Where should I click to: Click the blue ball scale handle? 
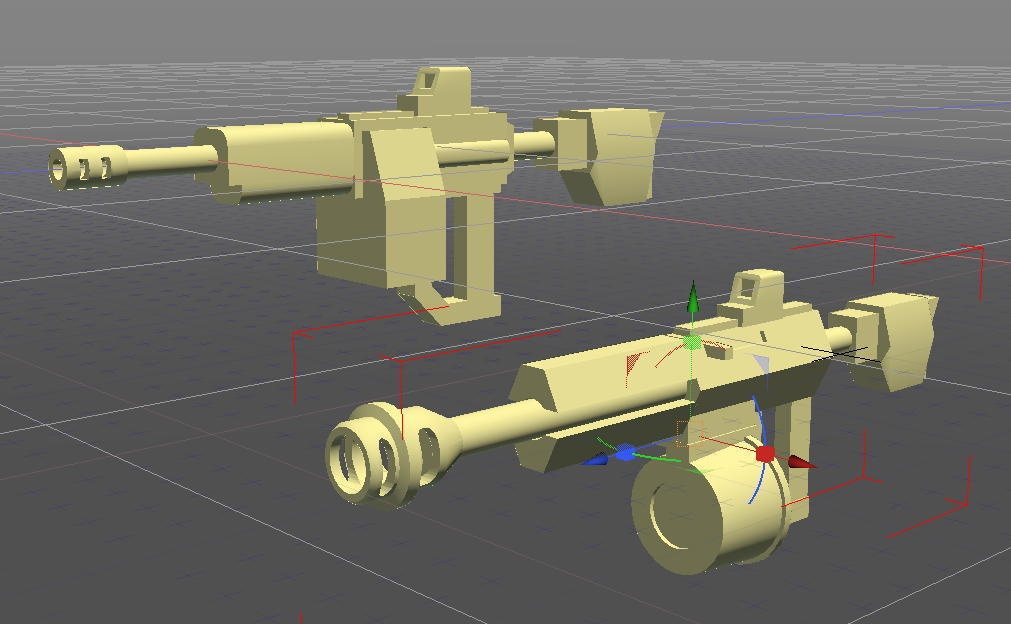(624, 454)
